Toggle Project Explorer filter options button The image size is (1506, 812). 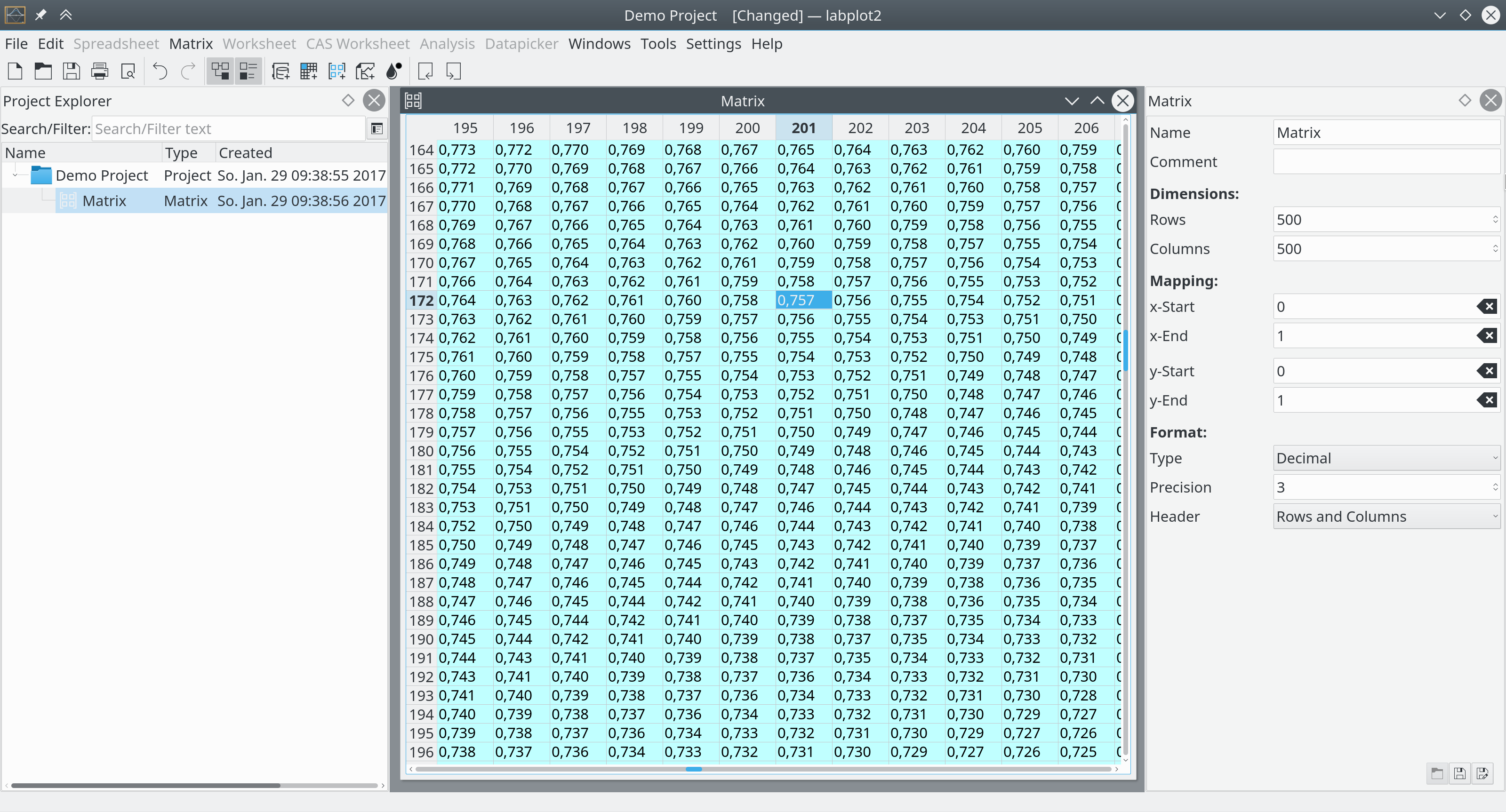coord(376,128)
